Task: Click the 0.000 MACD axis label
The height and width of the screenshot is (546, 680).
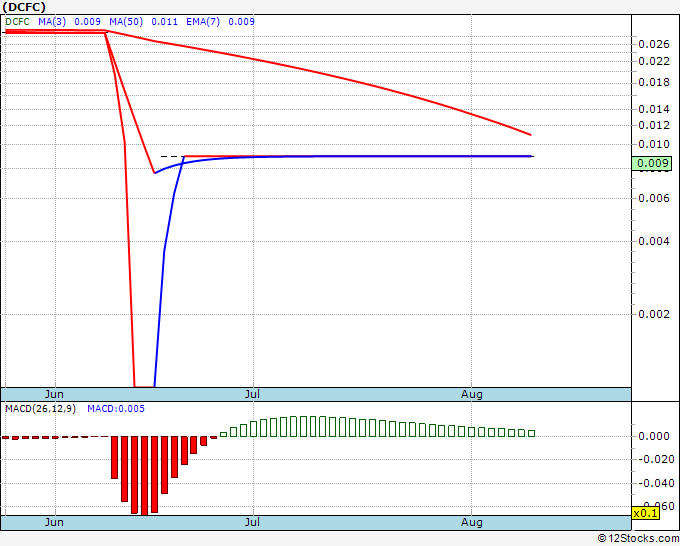Action: click(x=654, y=436)
